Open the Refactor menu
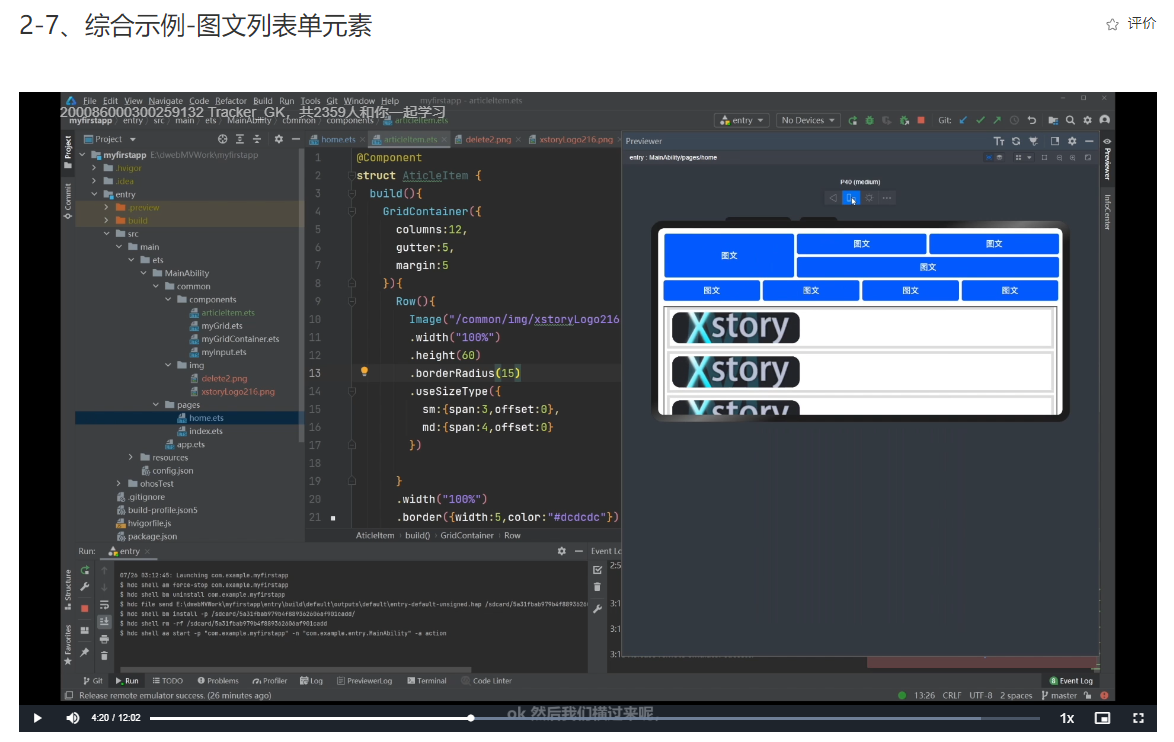1174x742 pixels. [231, 101]
